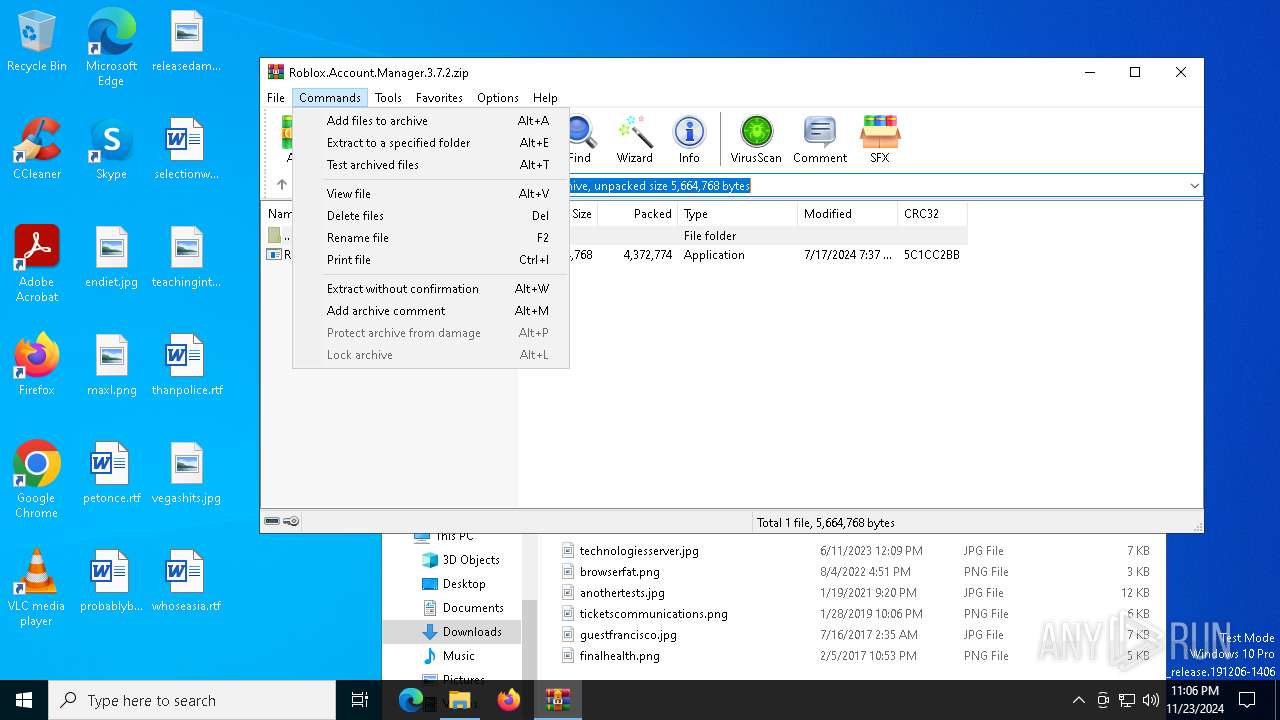Select petonce.rtf file on desktop
This screenshot has height=720, width=1280.
click(111, 473)
